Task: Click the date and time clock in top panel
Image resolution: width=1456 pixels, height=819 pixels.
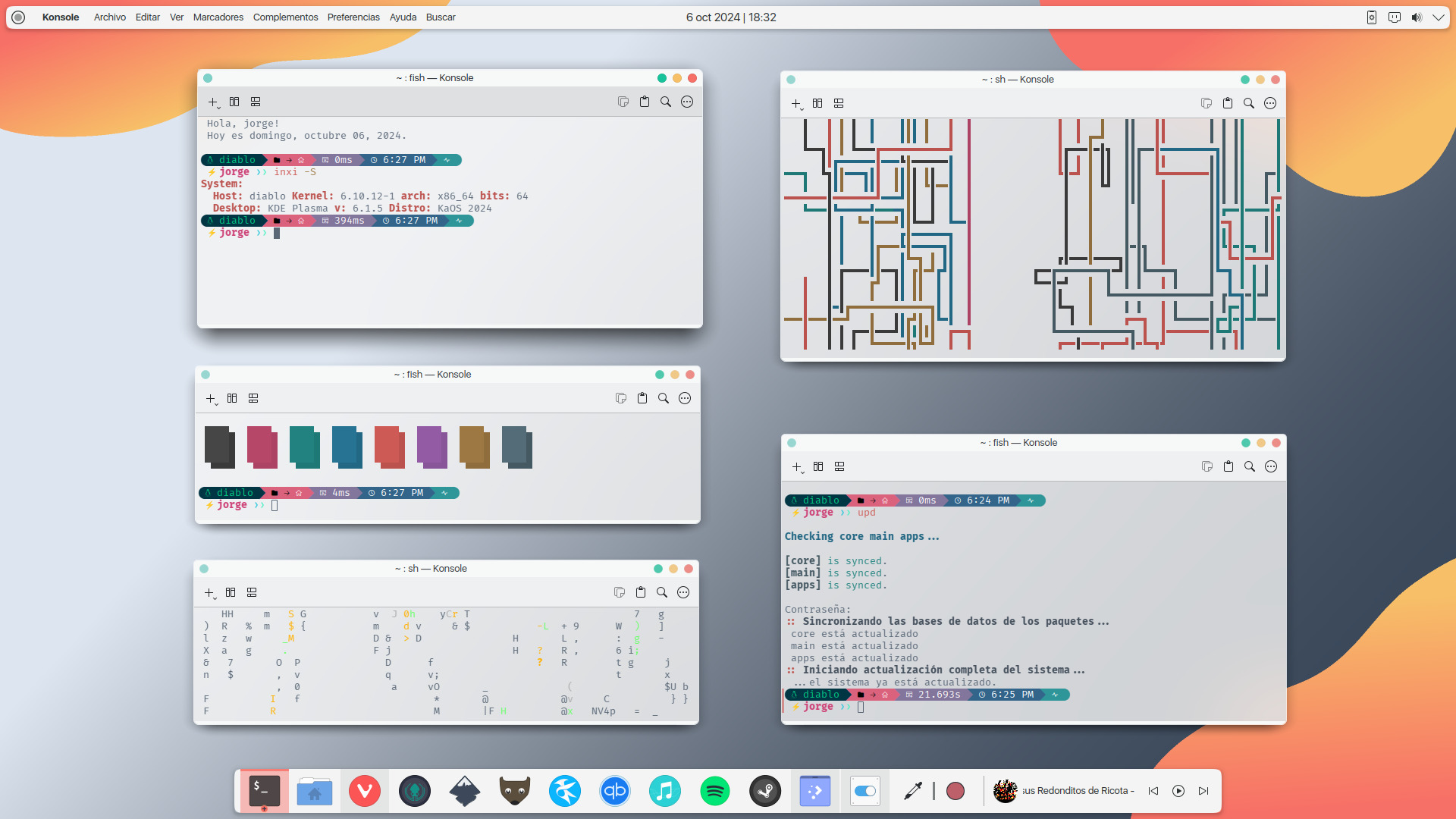Action: click(x=731, y=17)
